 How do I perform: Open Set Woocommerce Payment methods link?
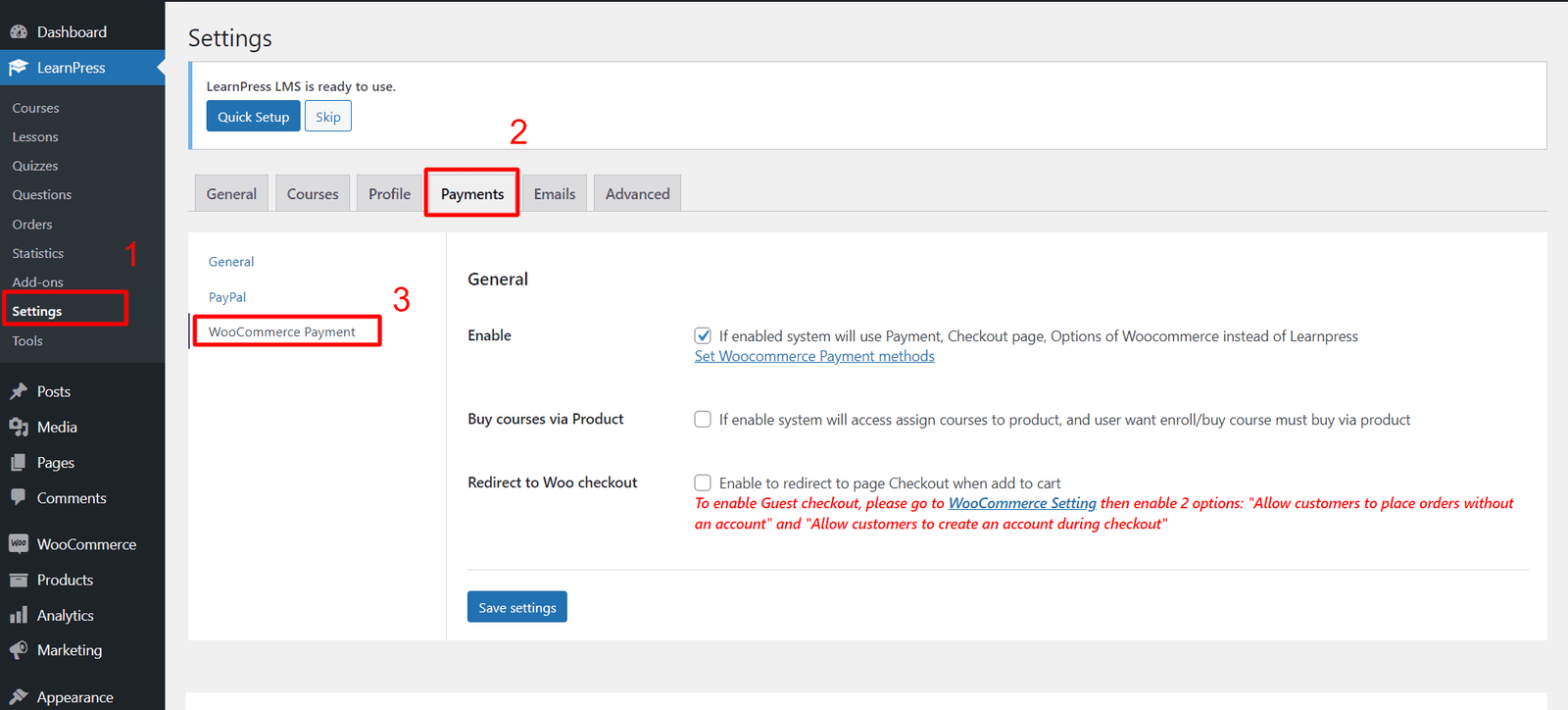point(813,357)
